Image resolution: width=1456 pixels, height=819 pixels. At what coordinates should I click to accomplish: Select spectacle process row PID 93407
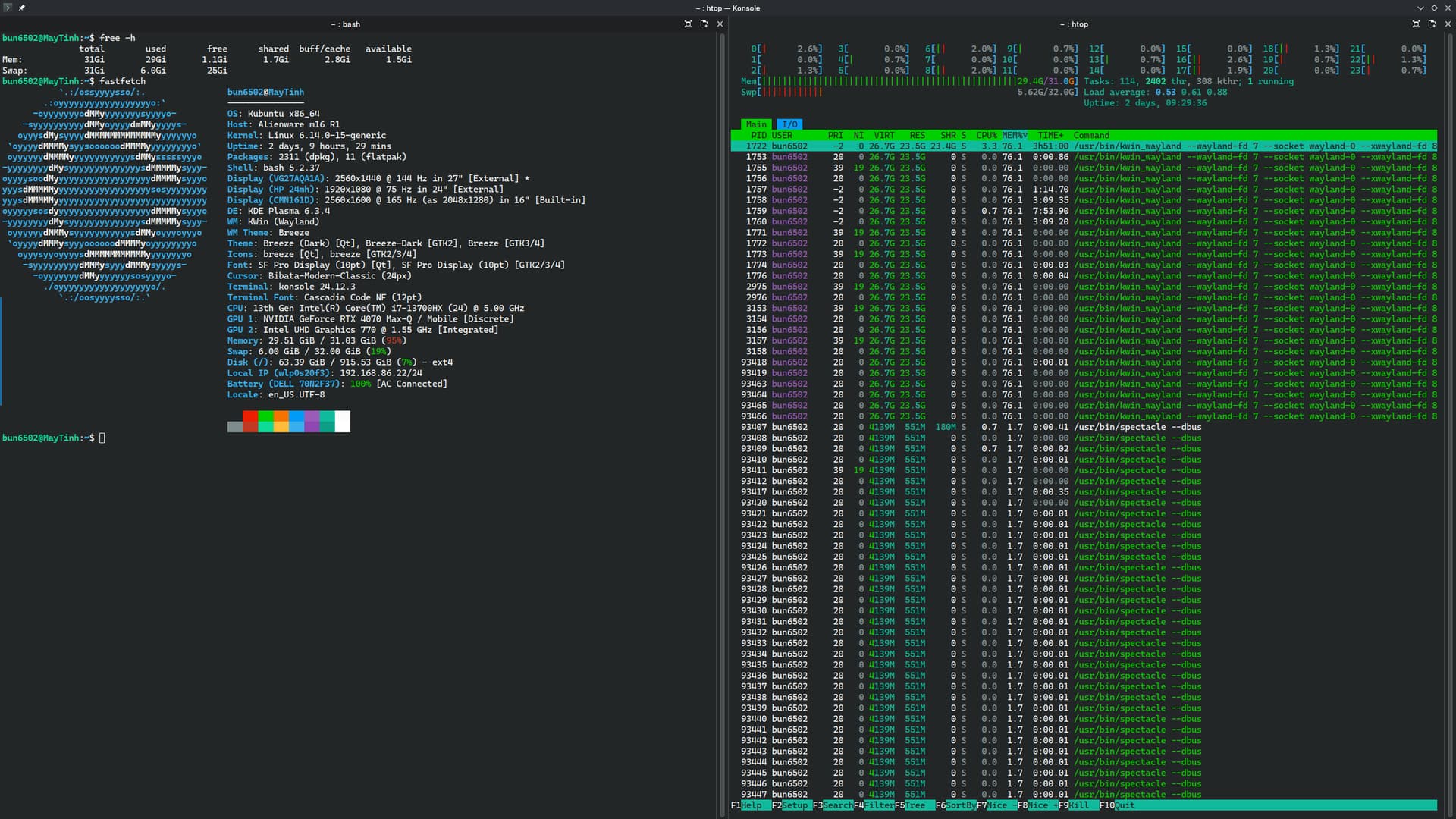[x=1084, y=427]
